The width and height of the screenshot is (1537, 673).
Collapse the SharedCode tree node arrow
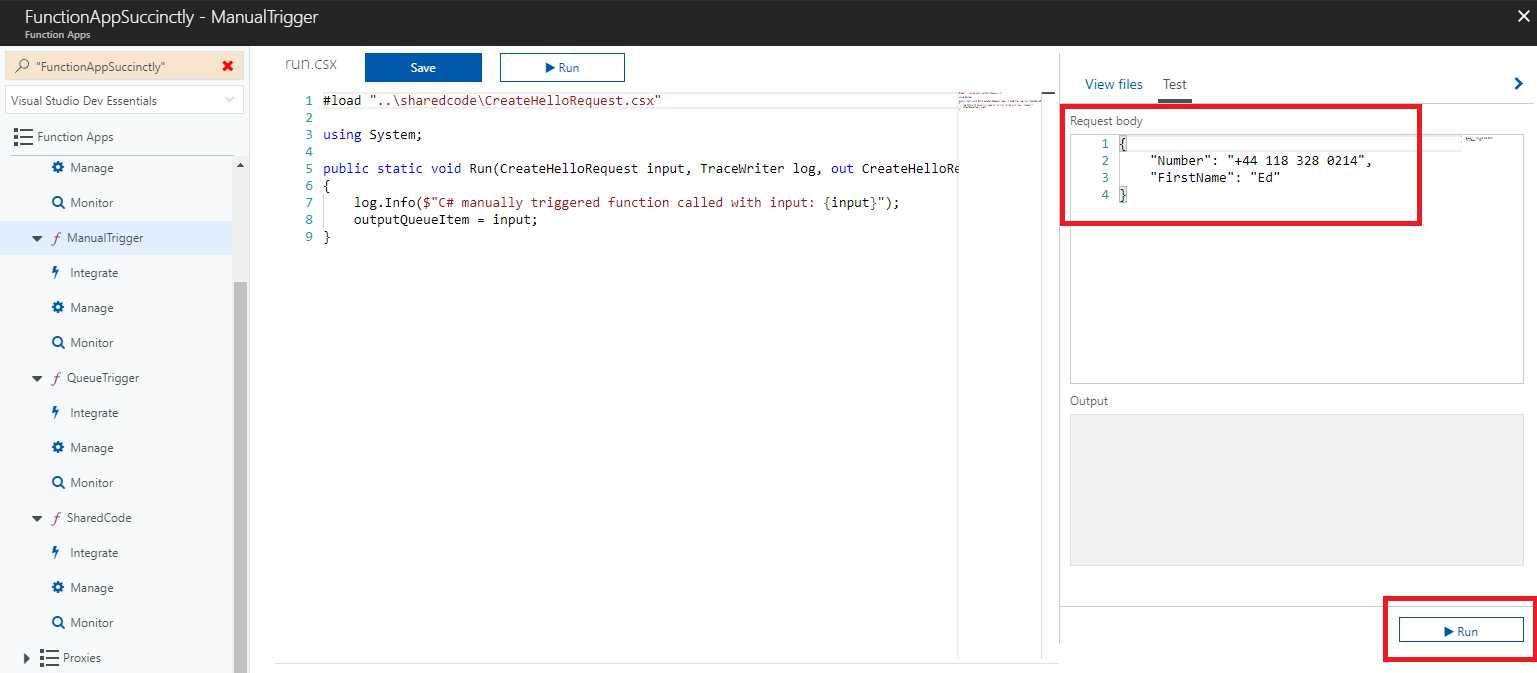click(37, 519)
